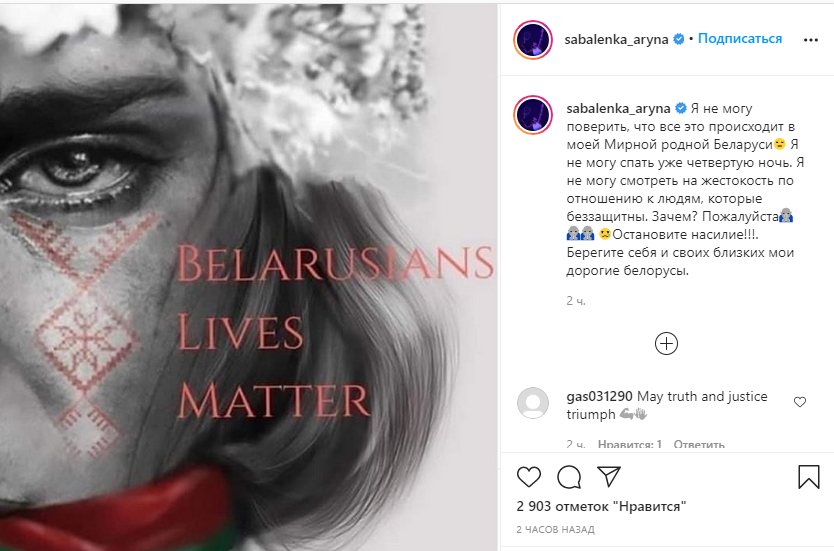Click Ответить to reply to comment
The height and width of the screenshot is (551, 834).
699,444
